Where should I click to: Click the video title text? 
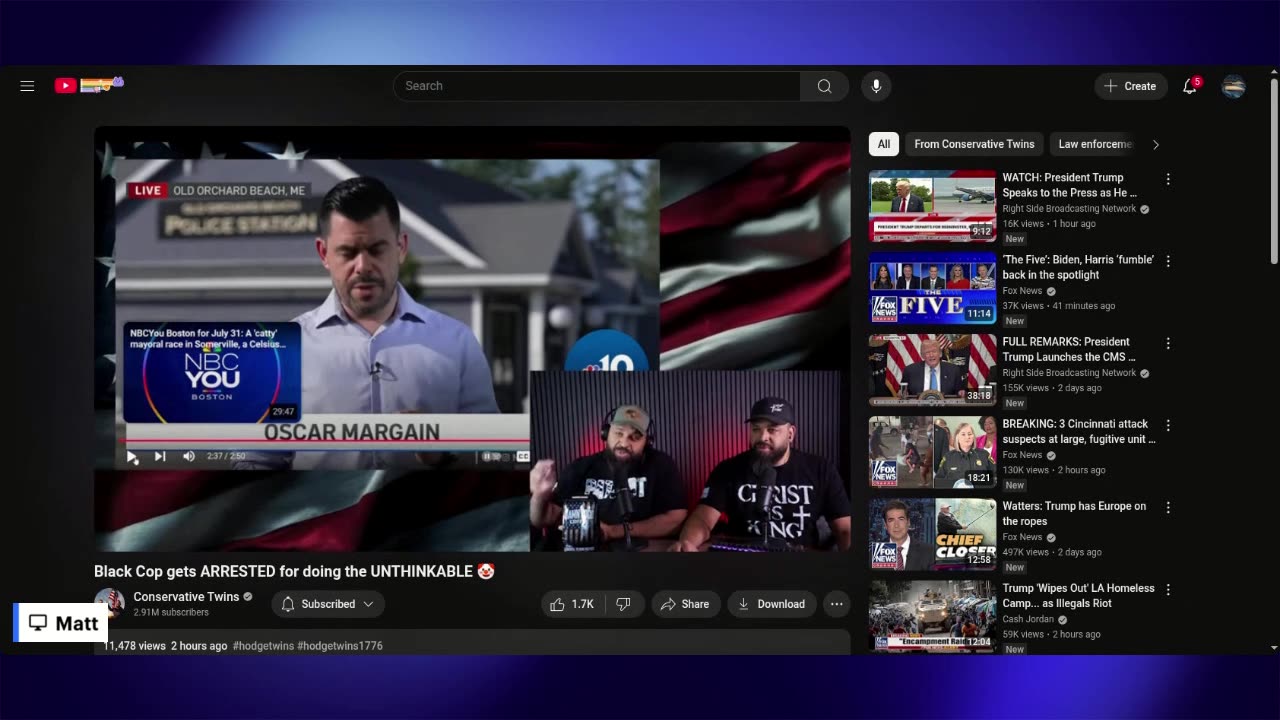pyautogui.click(x=294, y=571)
